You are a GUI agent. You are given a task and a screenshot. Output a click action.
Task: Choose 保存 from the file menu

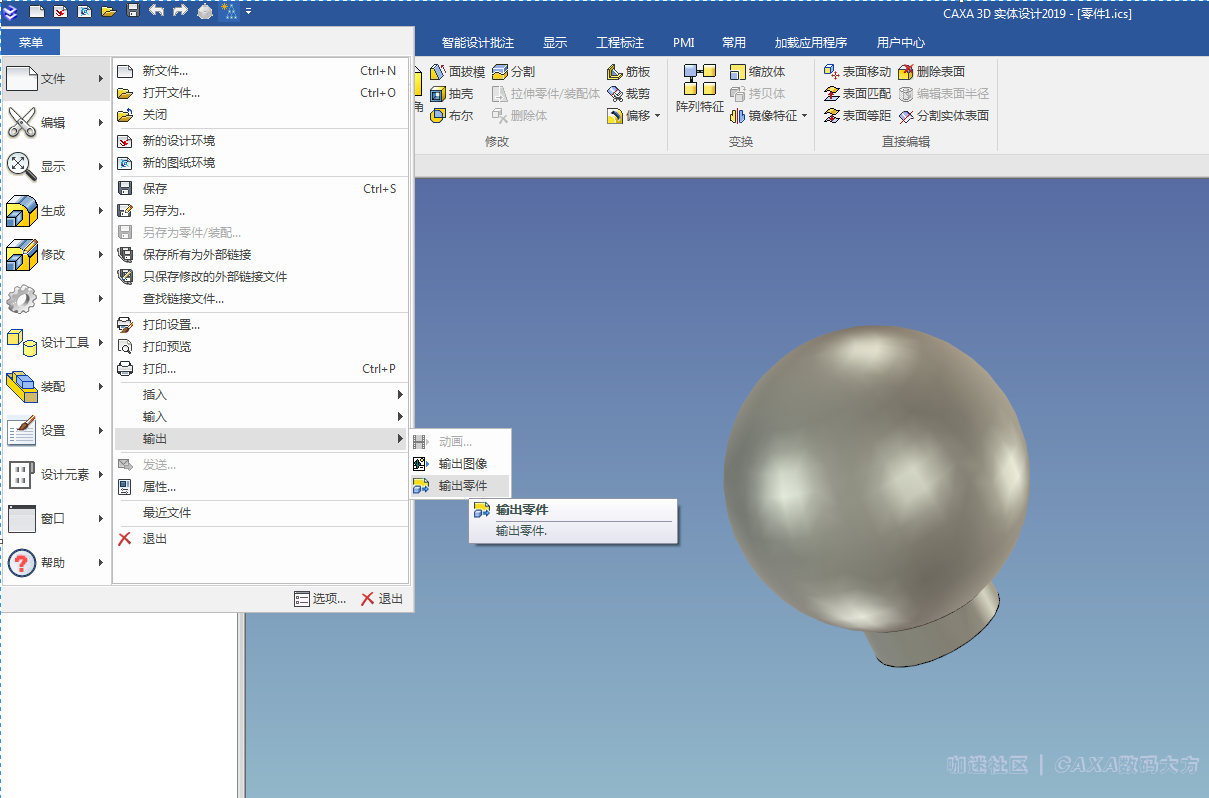261,189
